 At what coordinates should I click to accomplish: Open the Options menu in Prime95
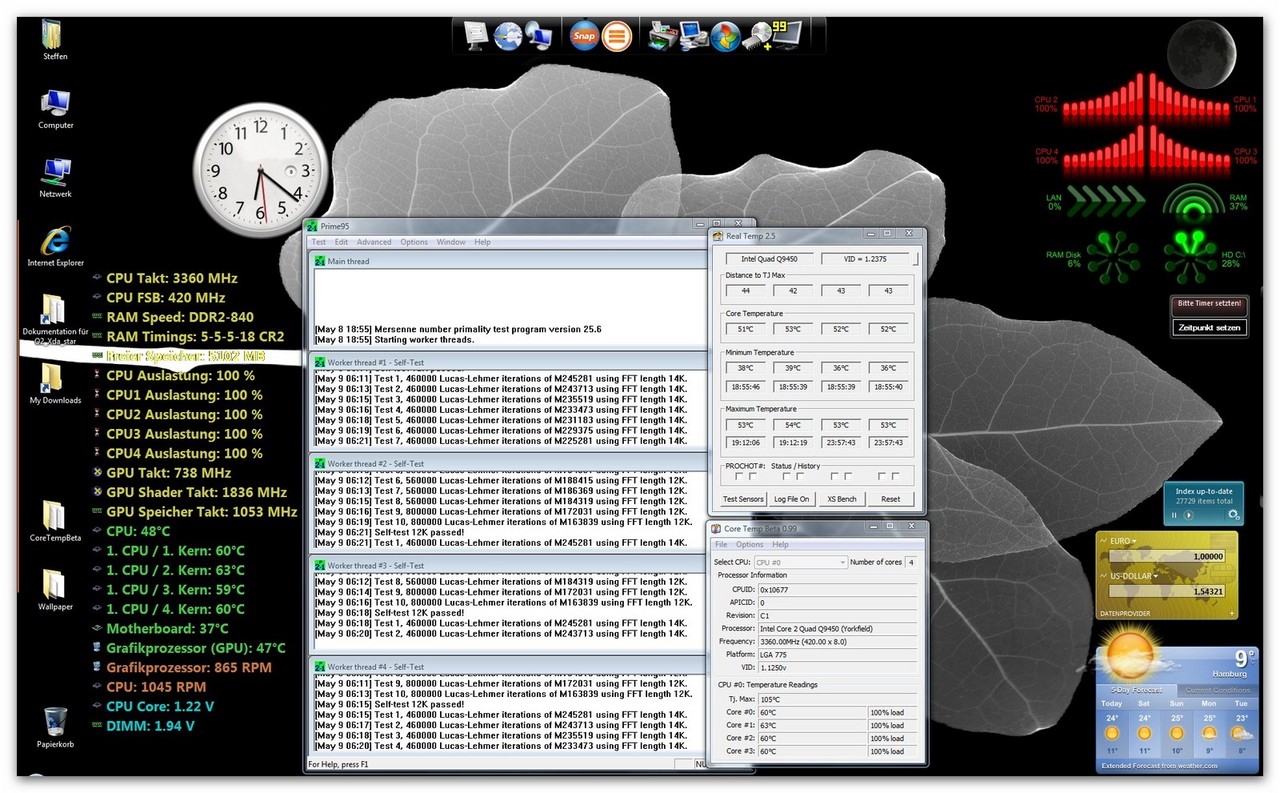point(414,242)
